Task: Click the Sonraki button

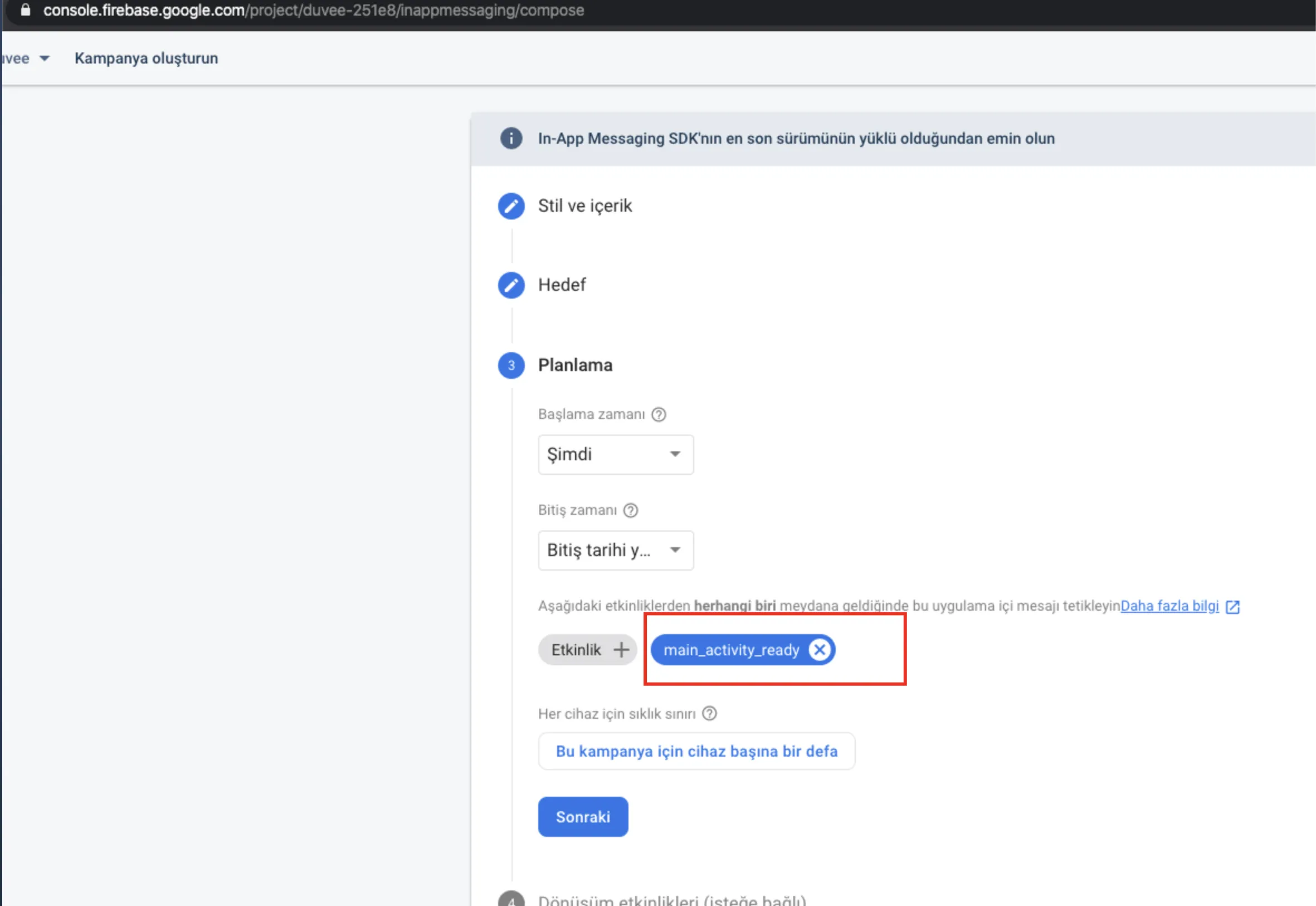Action: [x=583, y=817]
